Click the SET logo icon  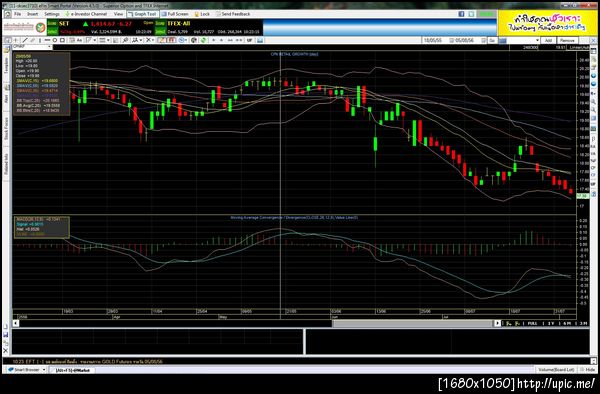coord(40,28)
